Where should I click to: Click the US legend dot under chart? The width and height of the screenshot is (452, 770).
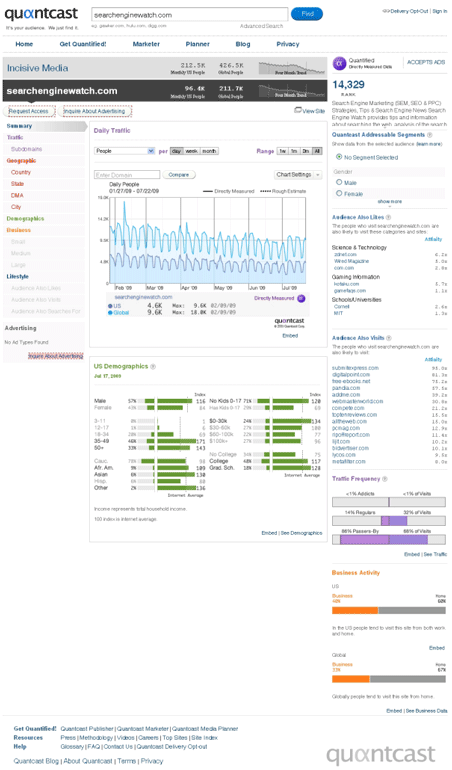[x=110, y=305]
